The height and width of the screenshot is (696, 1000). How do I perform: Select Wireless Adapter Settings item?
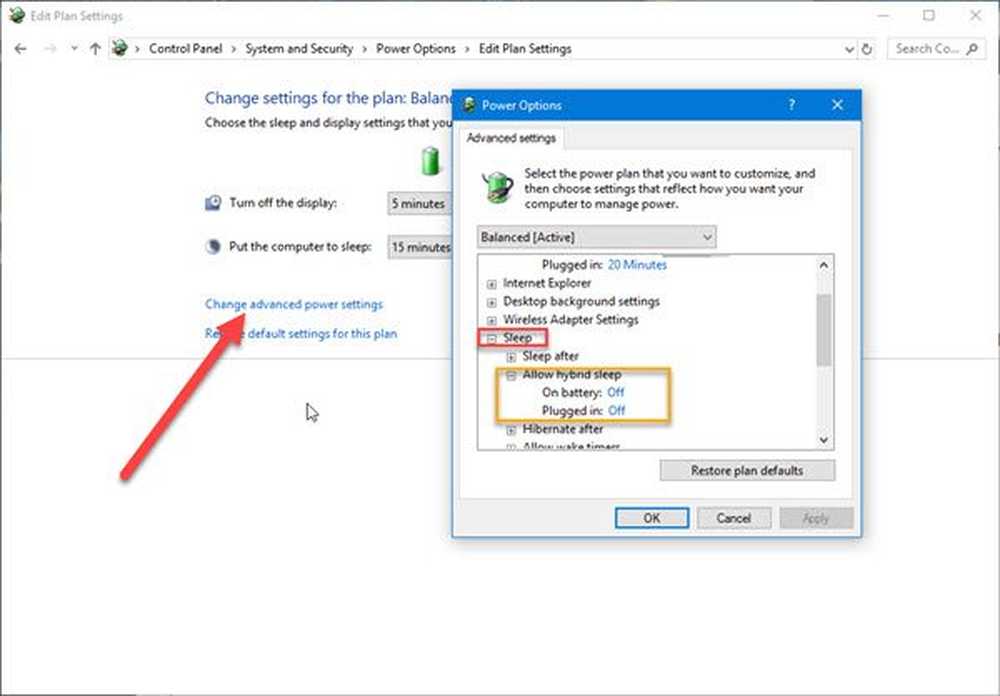pos(570,320)
